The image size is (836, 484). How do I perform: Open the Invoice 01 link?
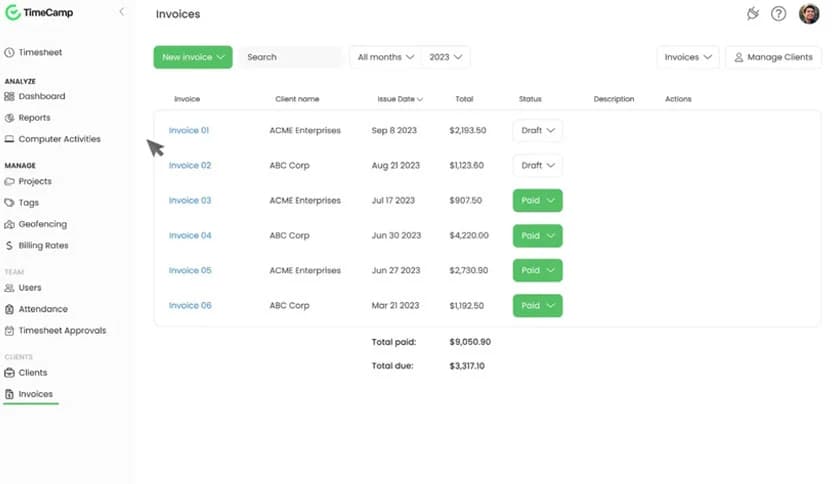coord(189,131)
